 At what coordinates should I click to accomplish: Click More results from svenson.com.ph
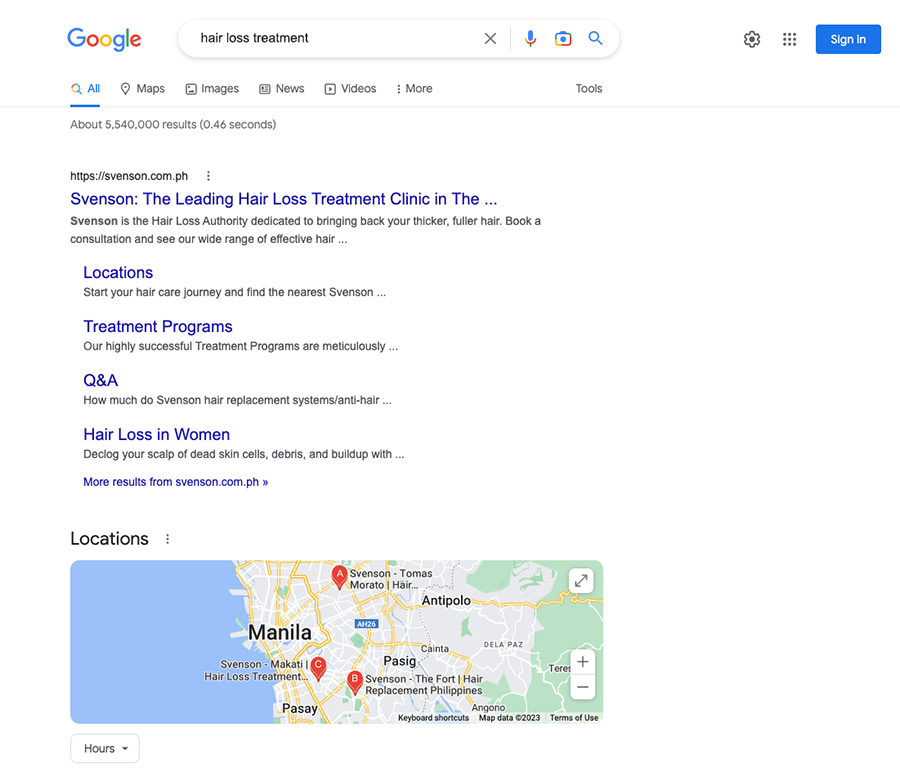click(x=176, y=482)
